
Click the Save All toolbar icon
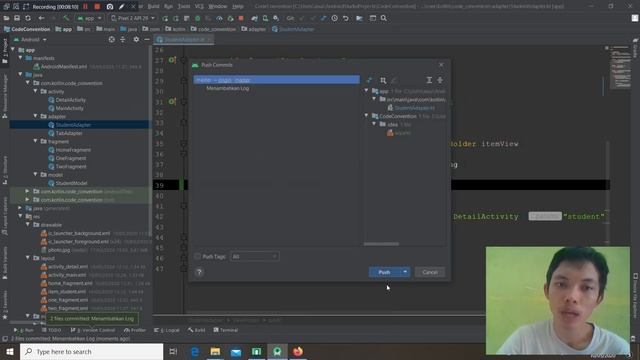click(x=17, y=18)
